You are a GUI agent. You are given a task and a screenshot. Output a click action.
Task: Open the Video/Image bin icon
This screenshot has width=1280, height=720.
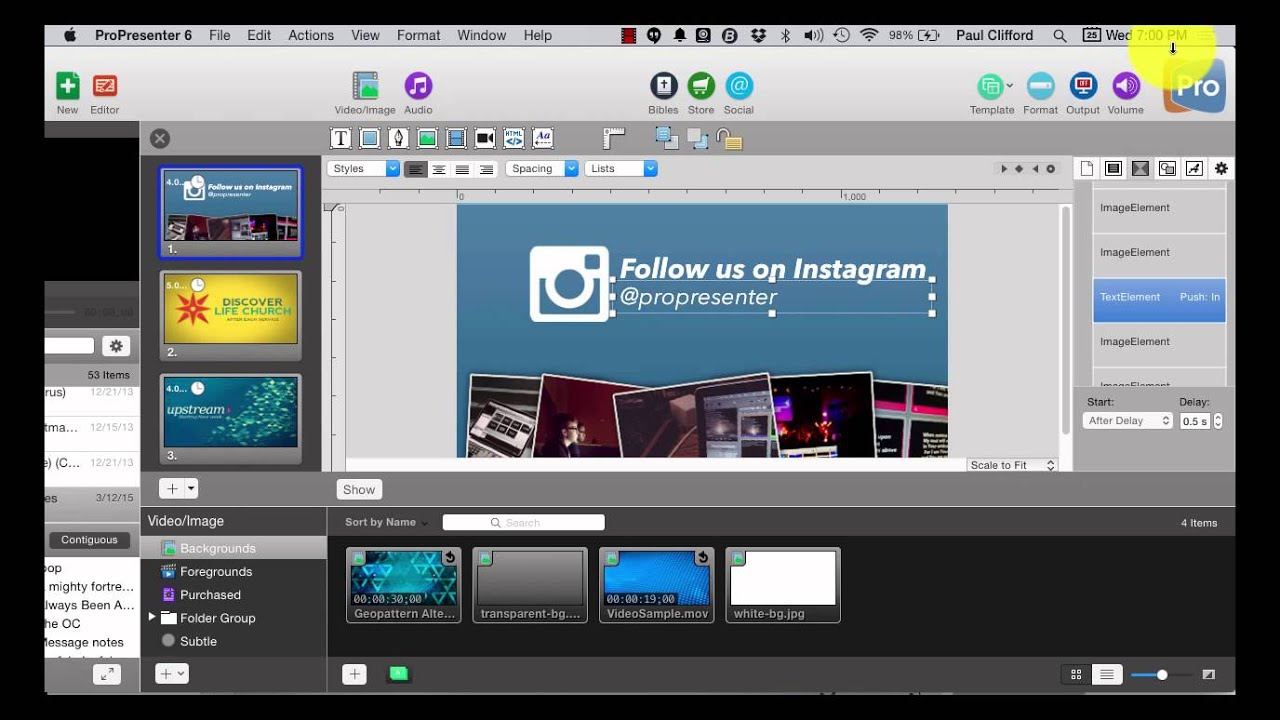[x=365, y=86]
